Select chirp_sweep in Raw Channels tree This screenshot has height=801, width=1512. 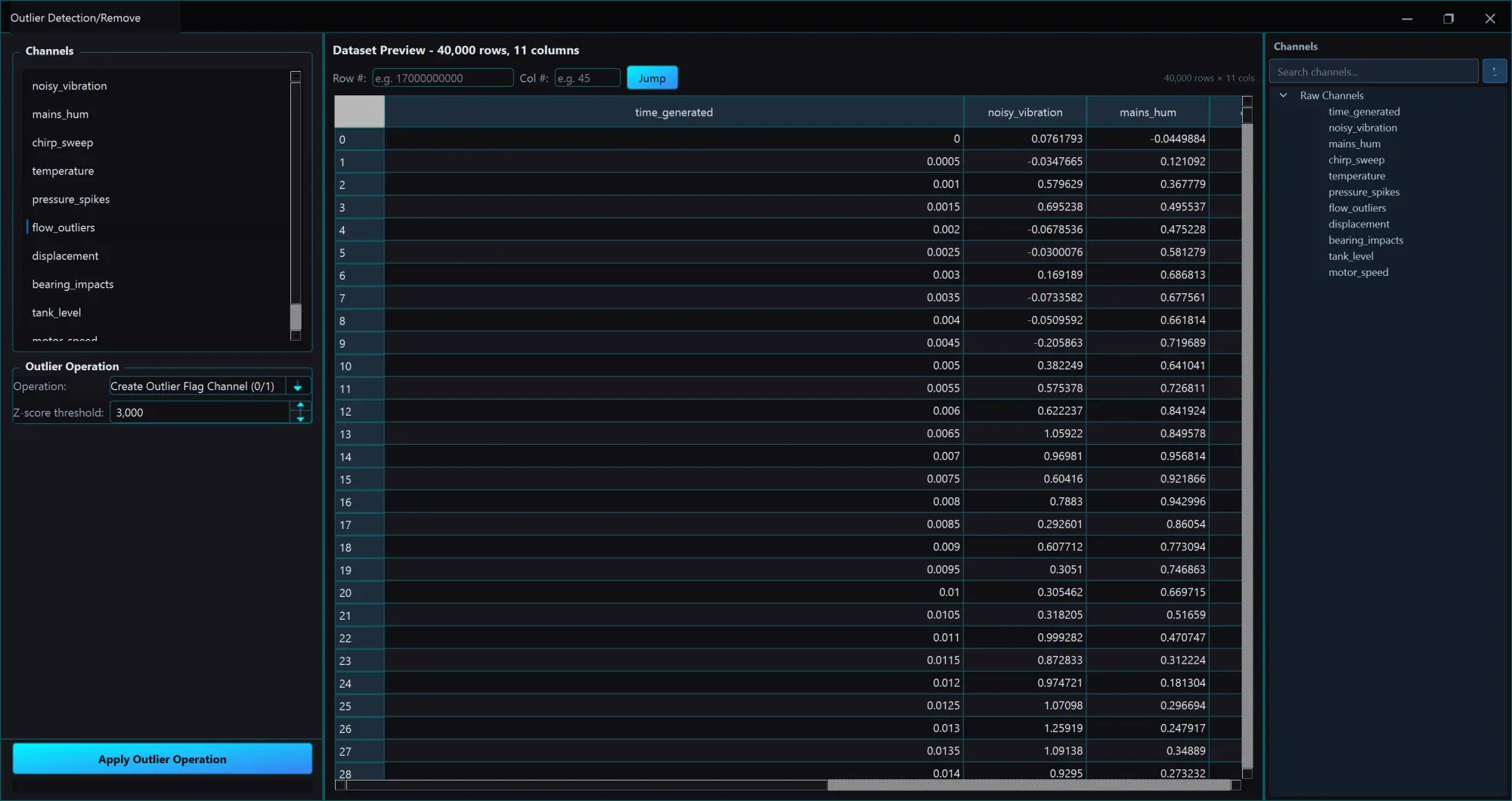(1356, 160)
